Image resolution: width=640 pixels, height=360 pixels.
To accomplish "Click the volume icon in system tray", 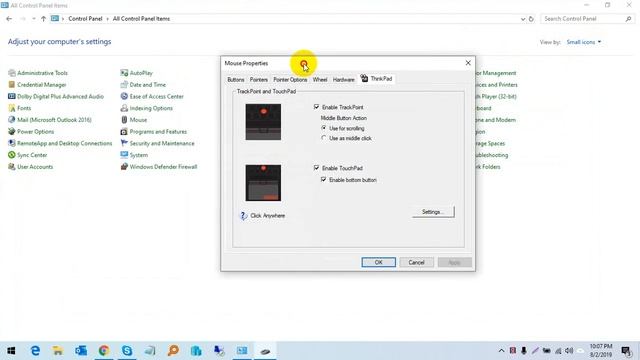I will tap(569, 351).
